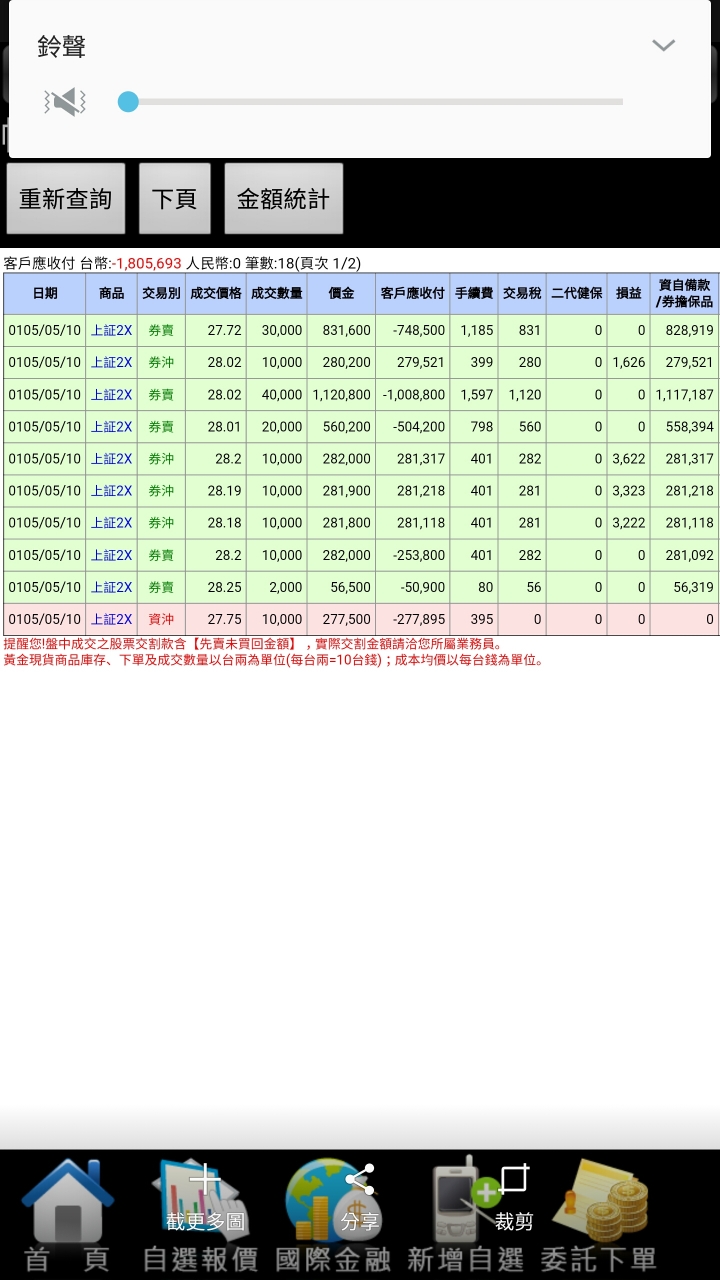Open 自選報價 watchlist quotes icon

coord(200,1215)
